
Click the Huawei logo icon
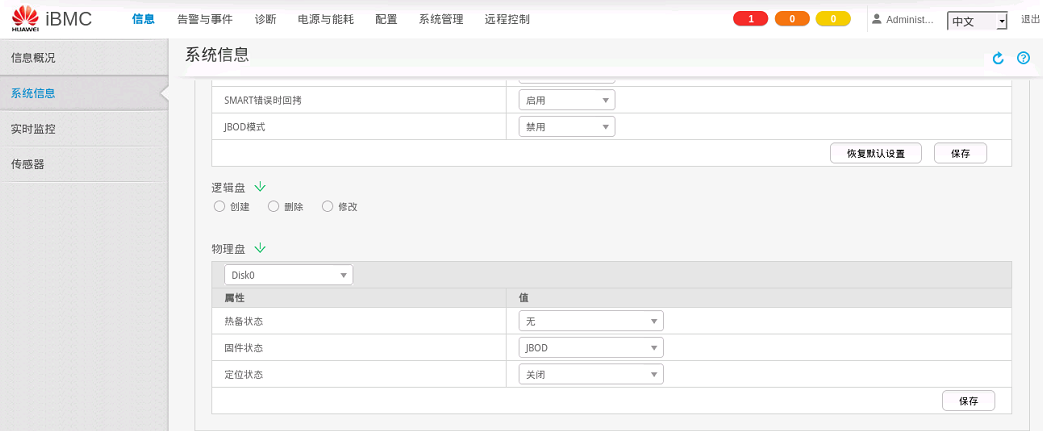point(25,19)
